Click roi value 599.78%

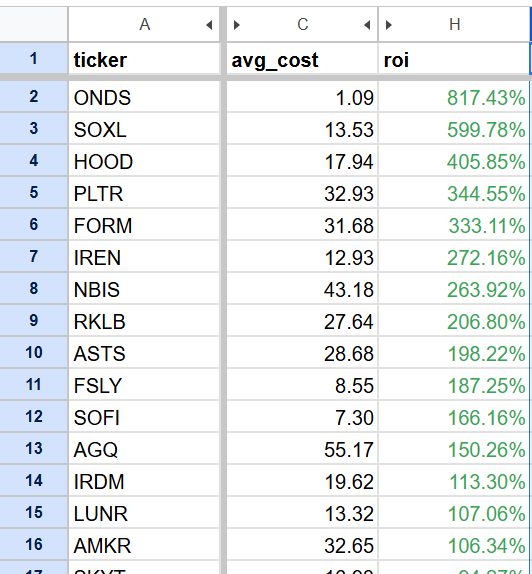[454, 129]
